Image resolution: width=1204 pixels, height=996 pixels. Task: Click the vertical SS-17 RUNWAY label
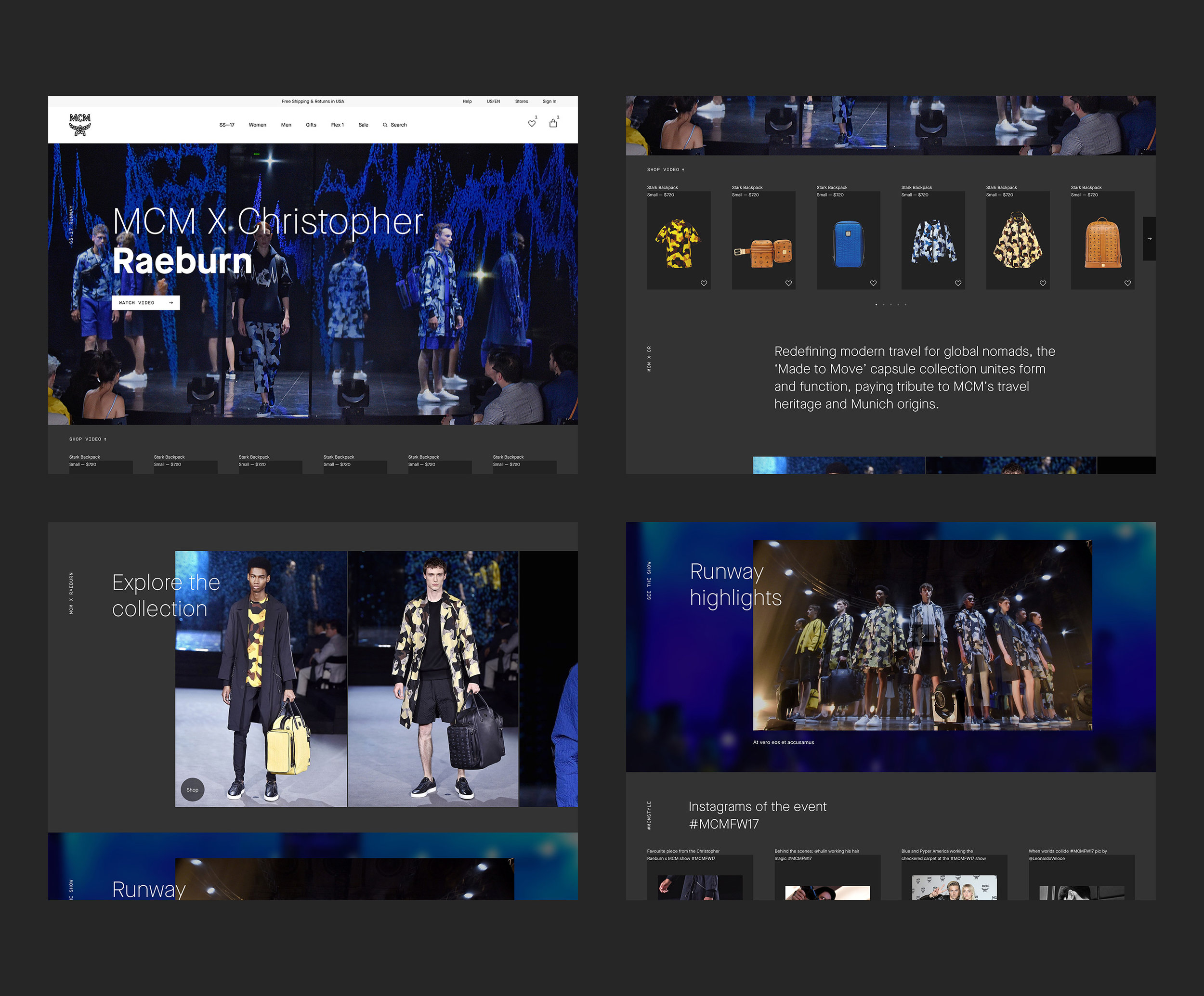(71, 225)
